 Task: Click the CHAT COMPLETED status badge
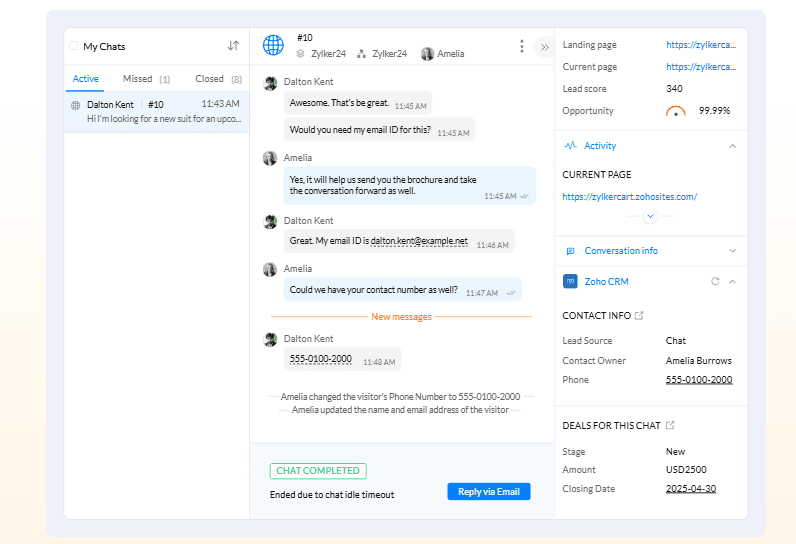click(x=318, y=471)
